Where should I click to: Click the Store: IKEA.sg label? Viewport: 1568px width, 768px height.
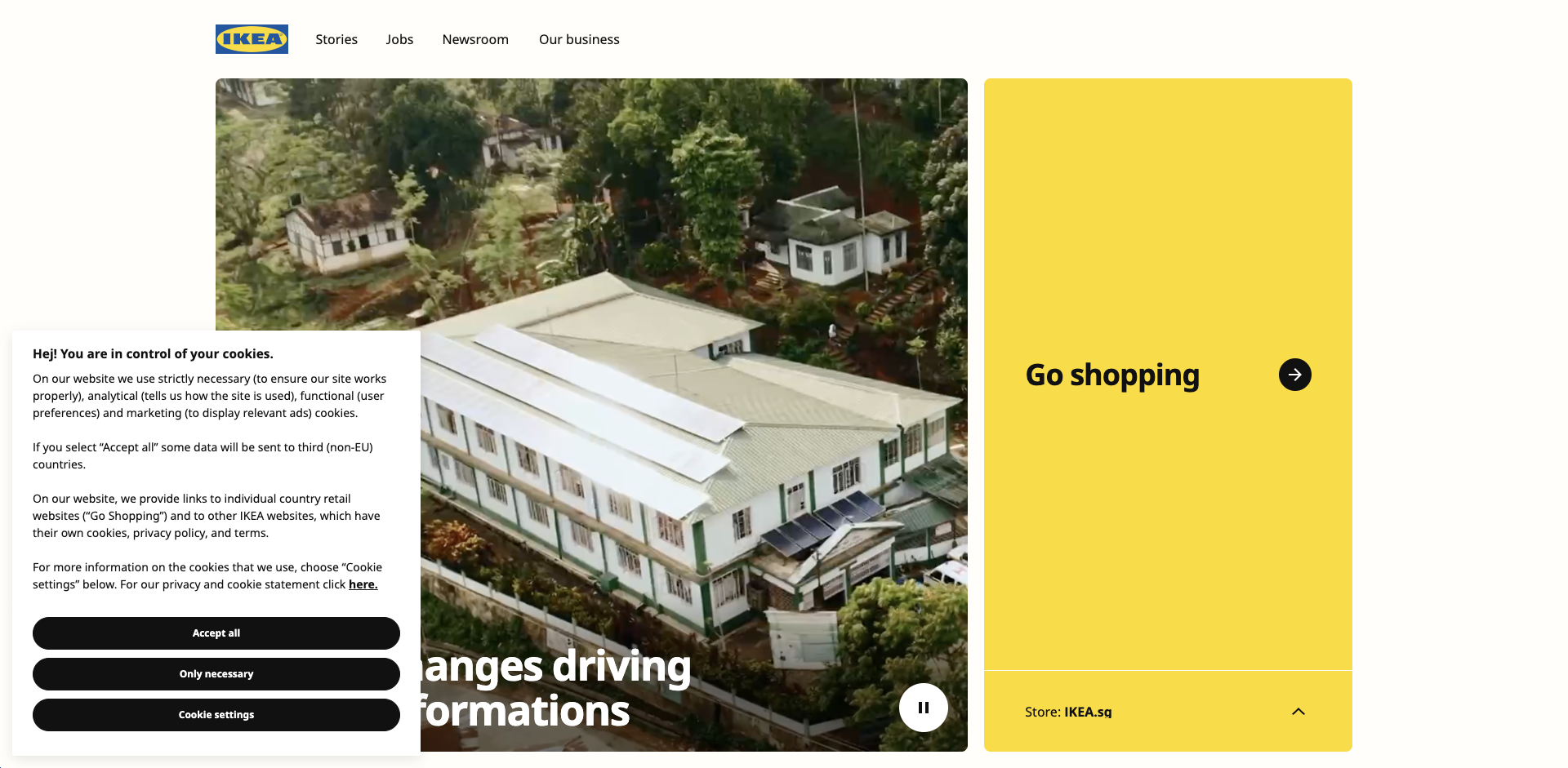point(1068,712)
